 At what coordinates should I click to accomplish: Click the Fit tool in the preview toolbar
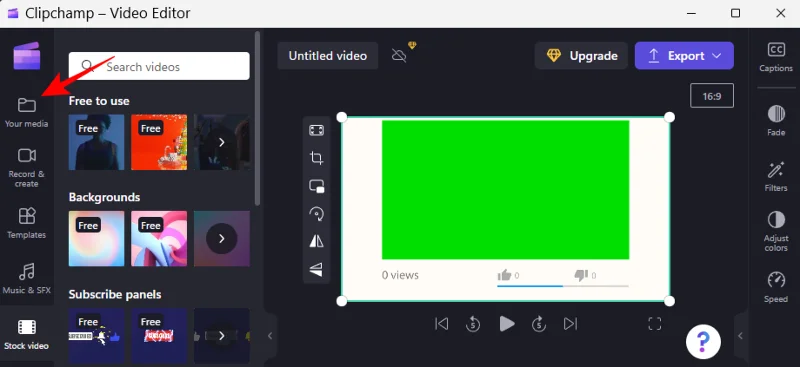coord(316,130)
